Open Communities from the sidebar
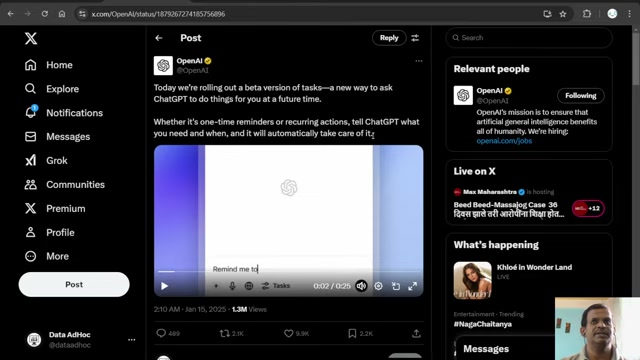 point(65,184)
